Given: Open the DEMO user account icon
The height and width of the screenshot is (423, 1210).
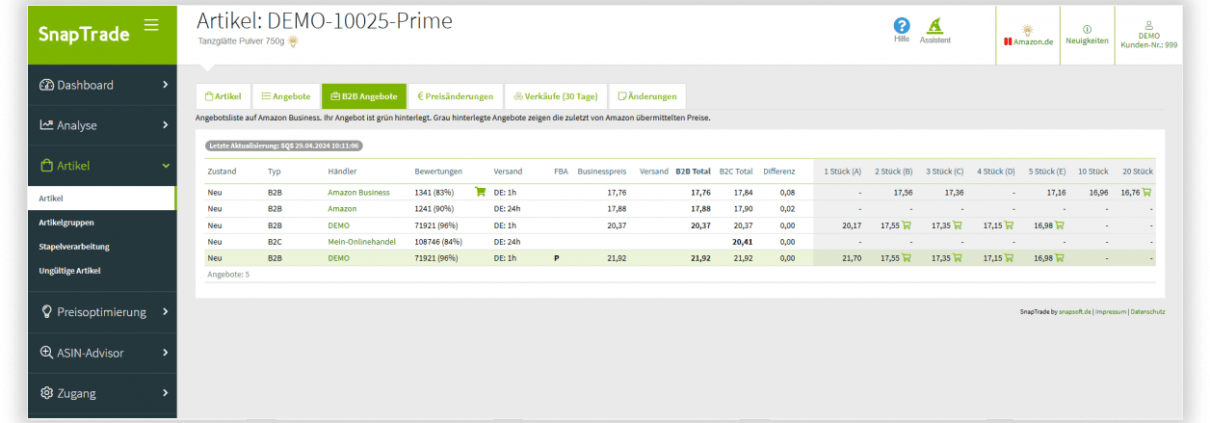Looking at the screenshot, I should click(x=1149, y=25).
